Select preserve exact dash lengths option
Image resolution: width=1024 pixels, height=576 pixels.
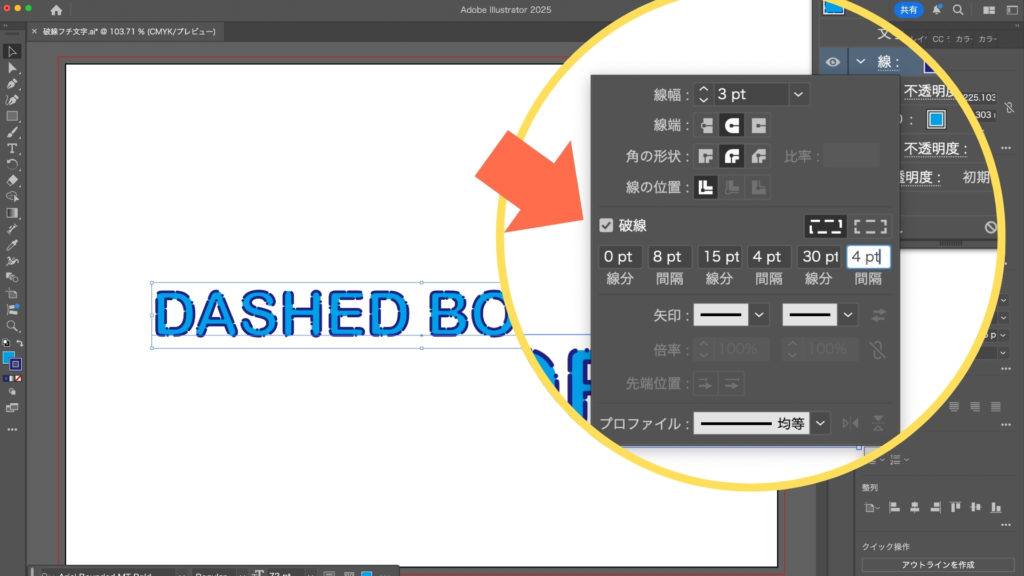tap(825, 226)
